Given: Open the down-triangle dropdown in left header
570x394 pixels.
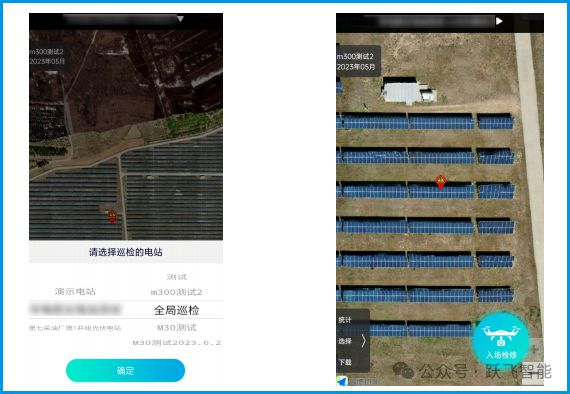Looking at the screenshot, I should [180, 19].
